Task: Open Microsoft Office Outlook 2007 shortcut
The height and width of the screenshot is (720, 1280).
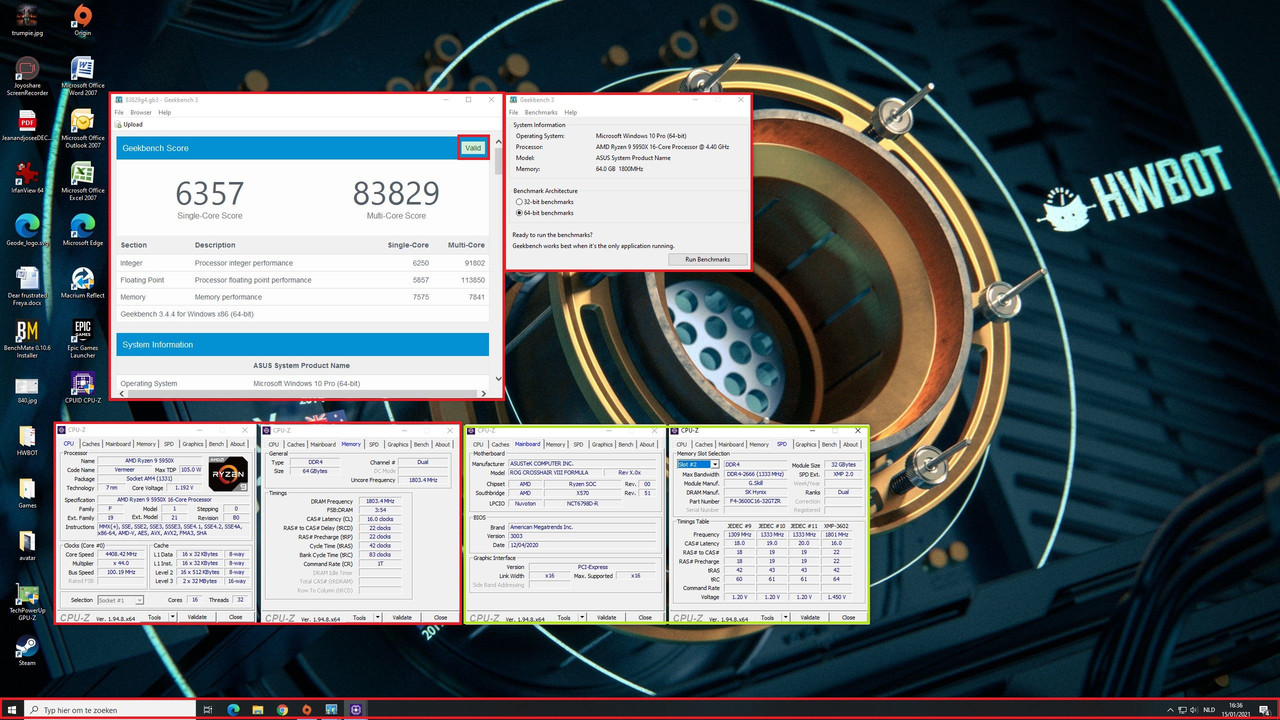Action: pos(83,129)
